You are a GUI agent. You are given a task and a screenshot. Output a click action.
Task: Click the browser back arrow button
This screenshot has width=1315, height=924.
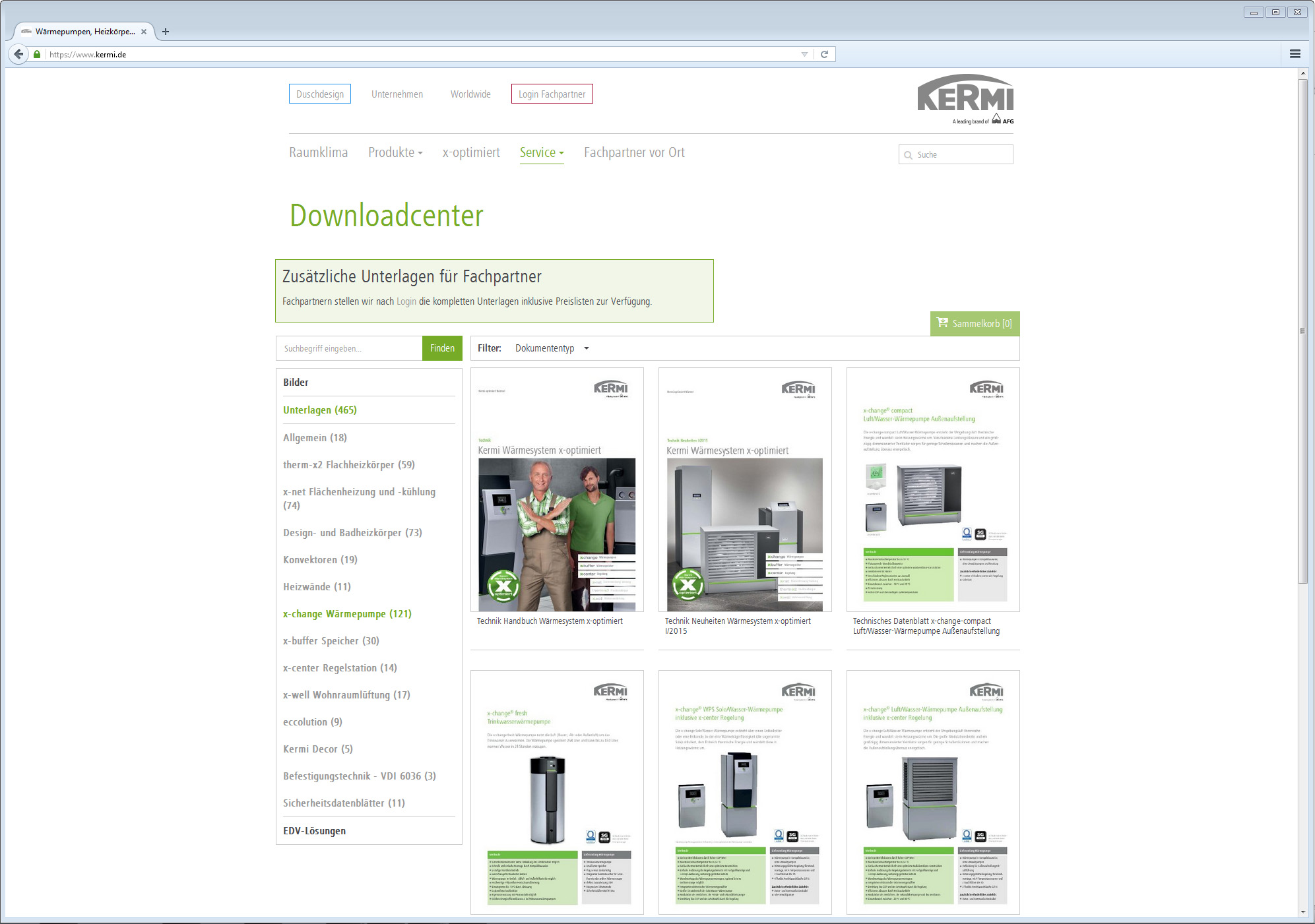pyautogui.click(x=19, y=54)
